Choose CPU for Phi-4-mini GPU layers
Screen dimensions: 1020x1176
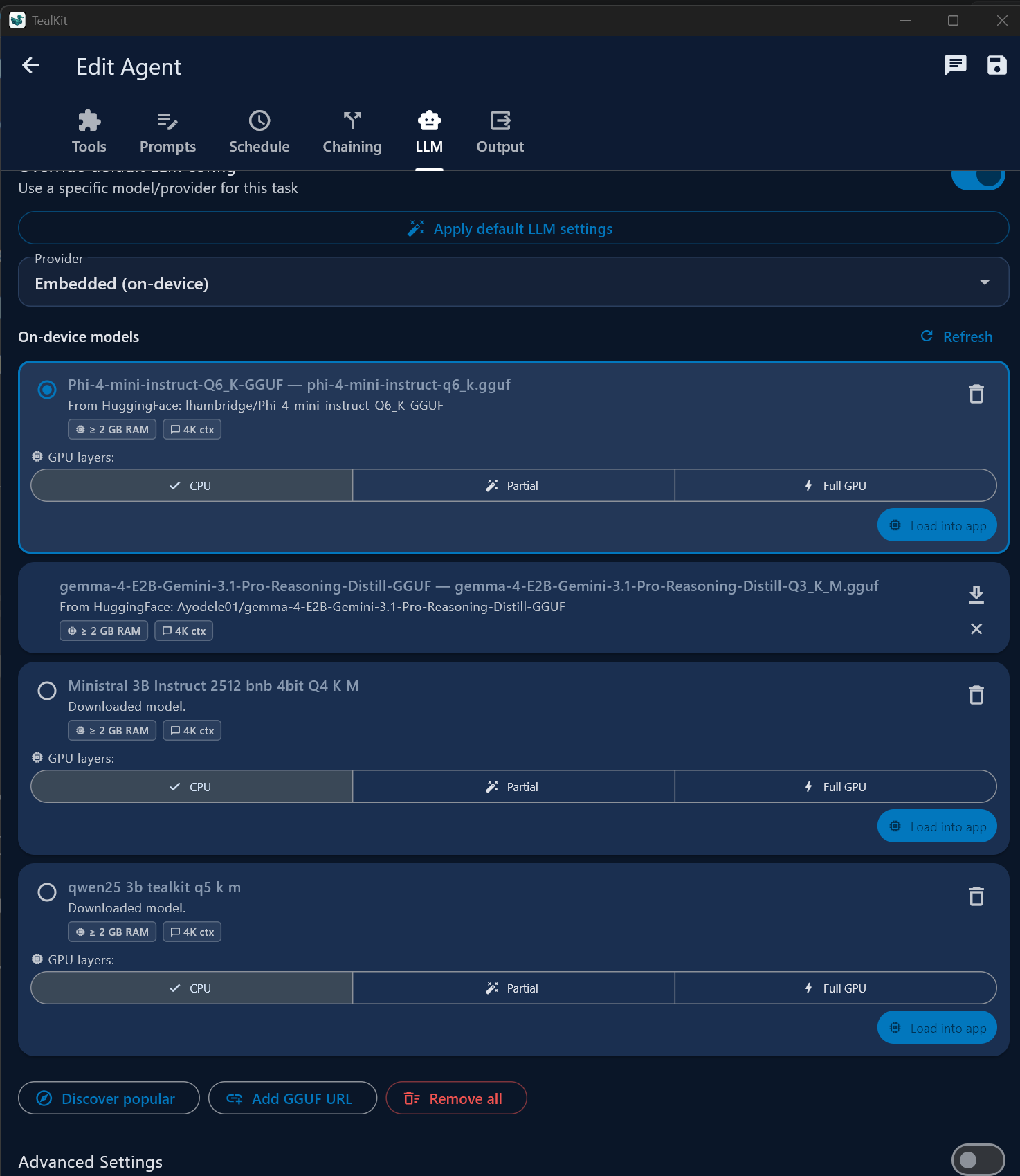tap(192, 486)
